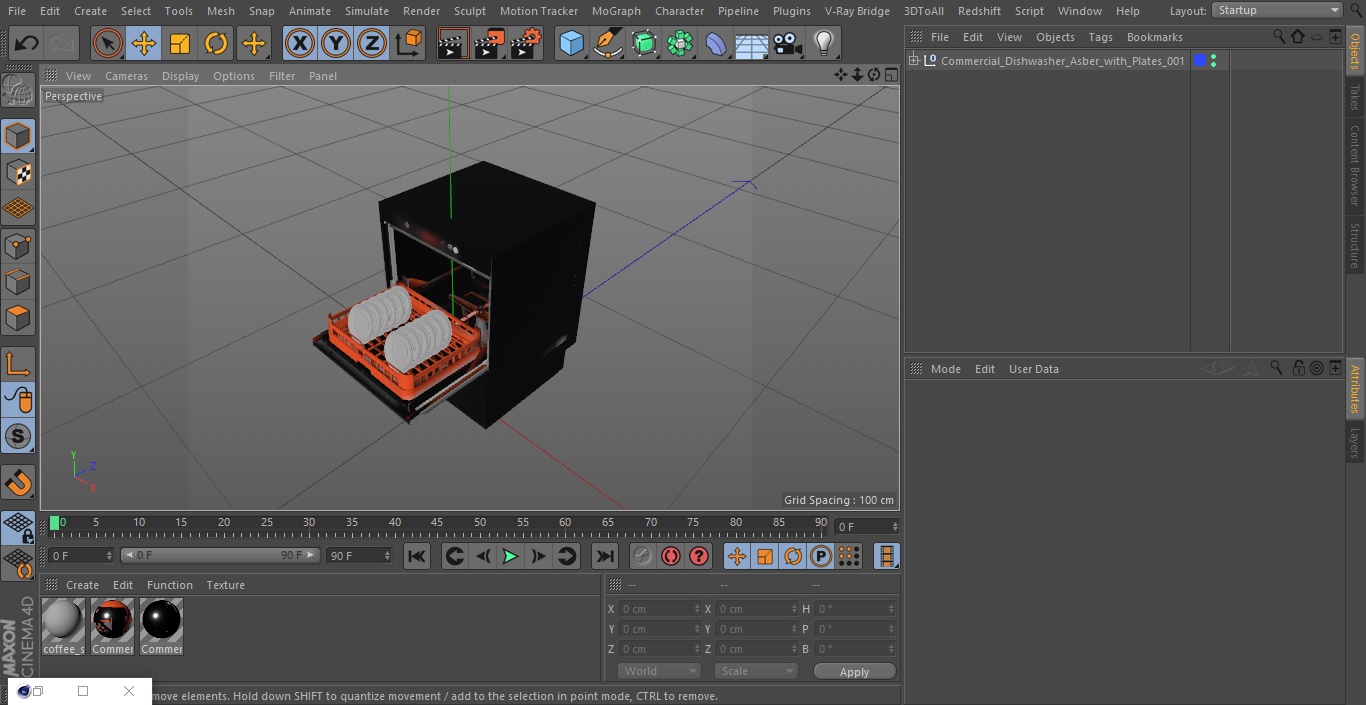Add a Camera object
This screenshot has width=1366, height=705.
click(x=788, y=44)
